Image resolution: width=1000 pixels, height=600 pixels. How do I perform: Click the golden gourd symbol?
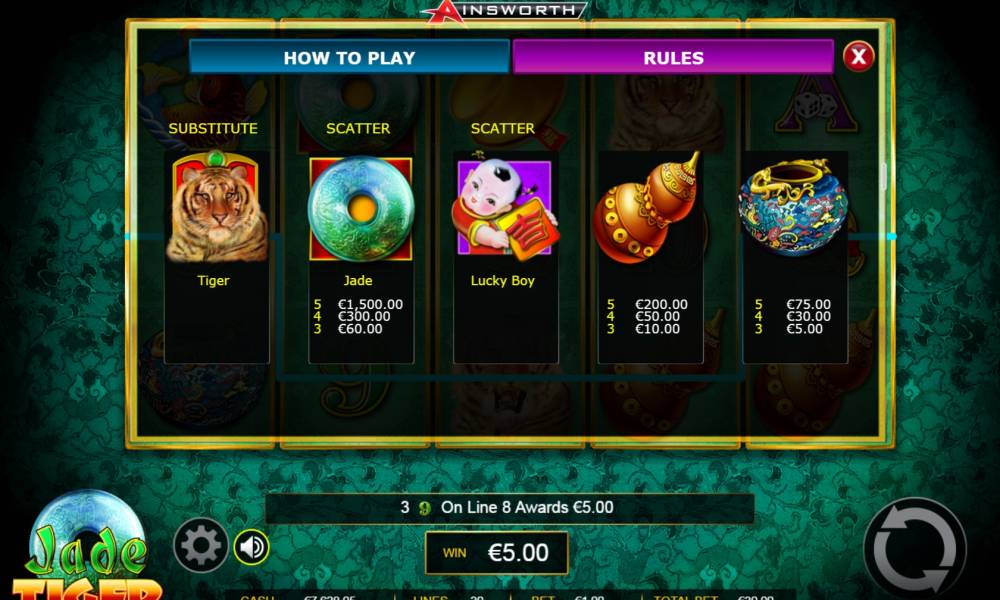[x=647, y=208]
